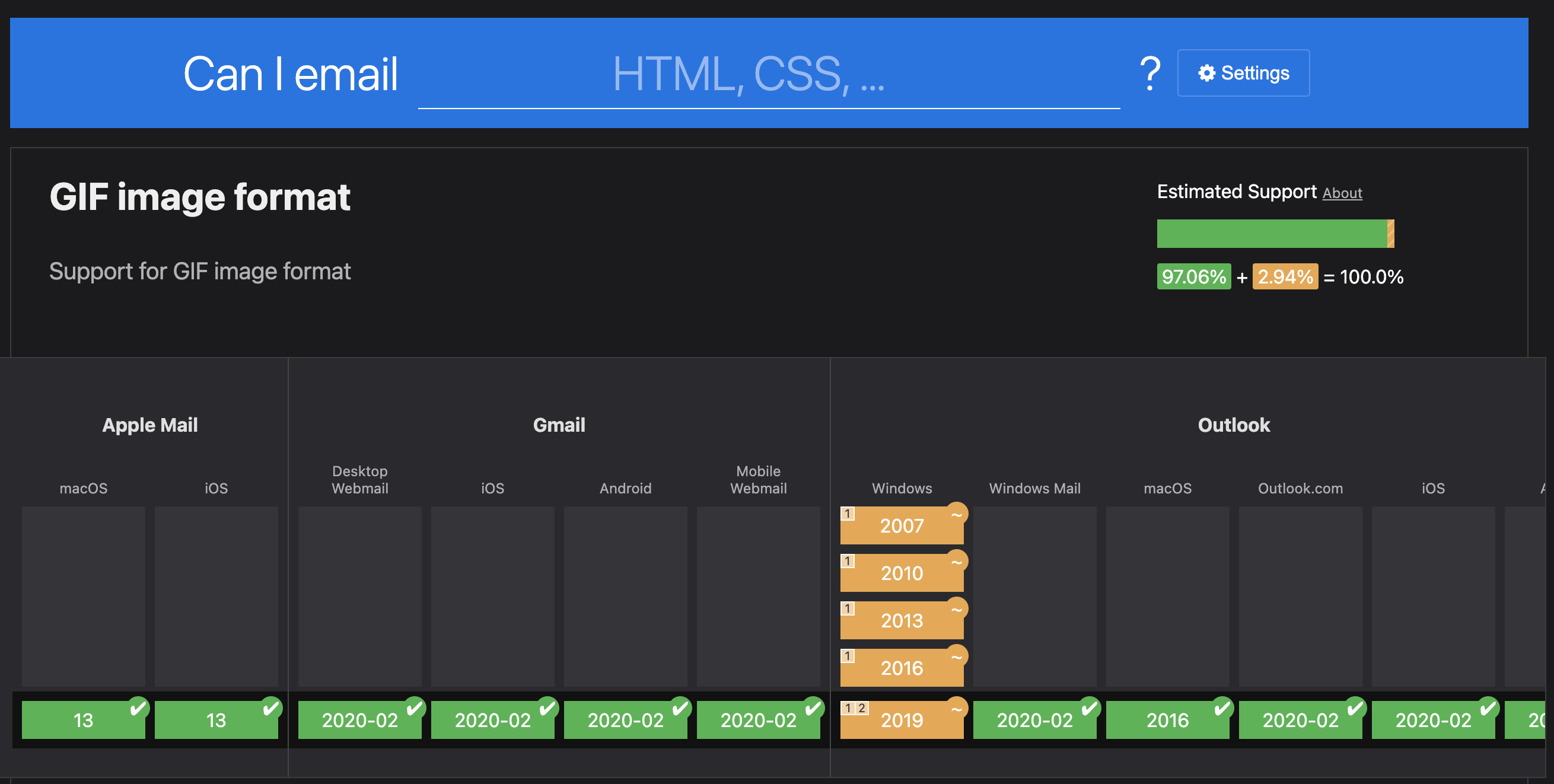The image size is (1554, 784).
Task: Open the Settings button
Action: (x=1243, y=73)
